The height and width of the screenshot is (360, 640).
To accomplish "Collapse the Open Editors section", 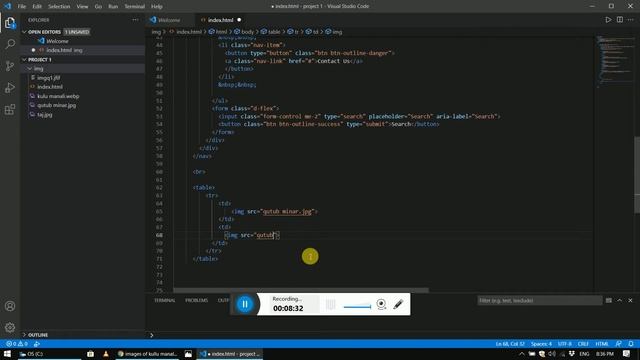I will [24, 32].
